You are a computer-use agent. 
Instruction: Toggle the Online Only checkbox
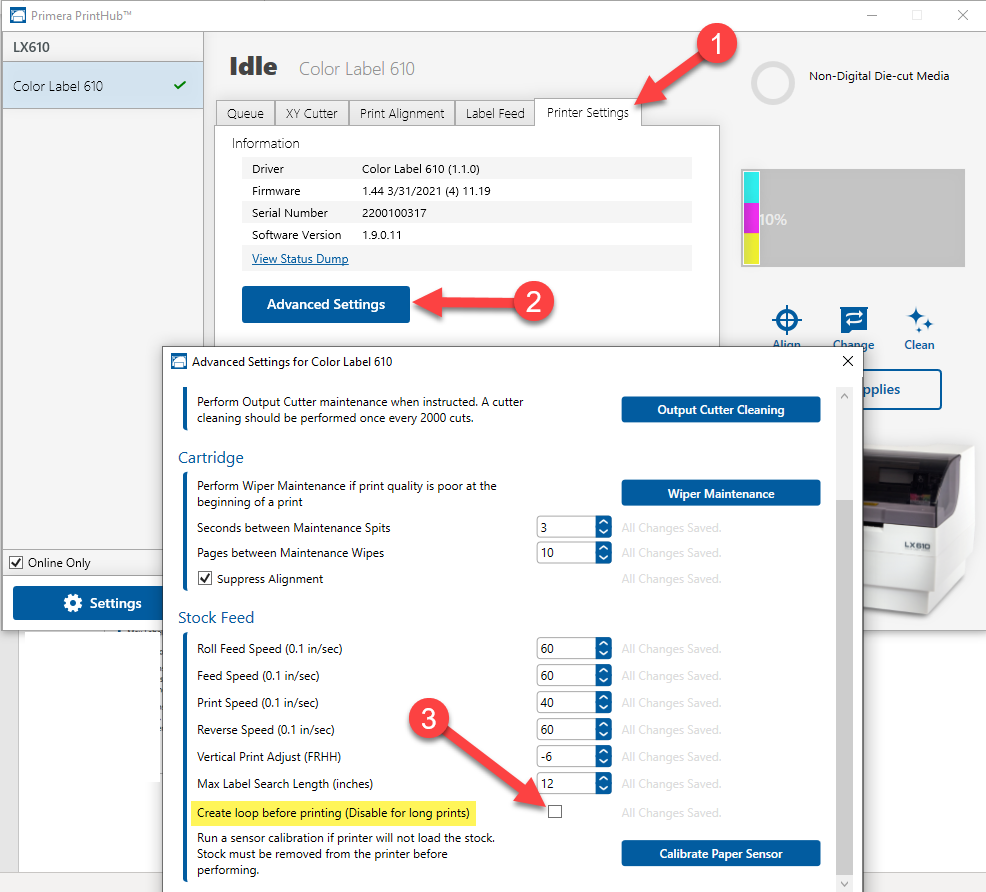(16, 563)
